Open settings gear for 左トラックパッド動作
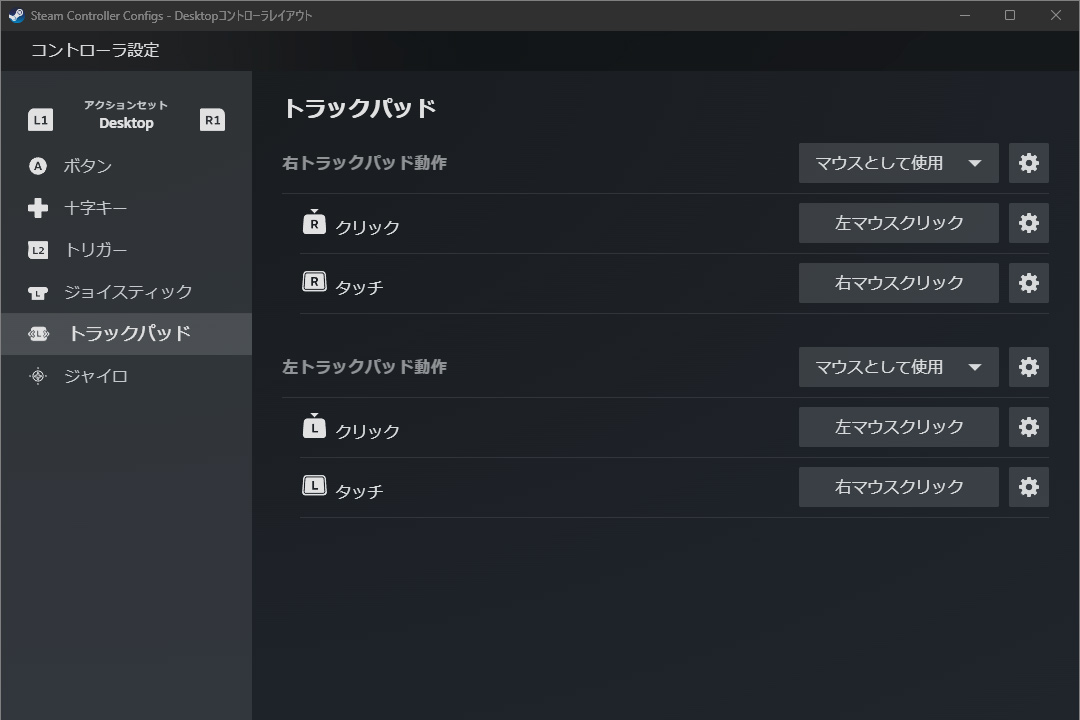The width and height of the screenshot is (1080, 720). (1028, 367)
